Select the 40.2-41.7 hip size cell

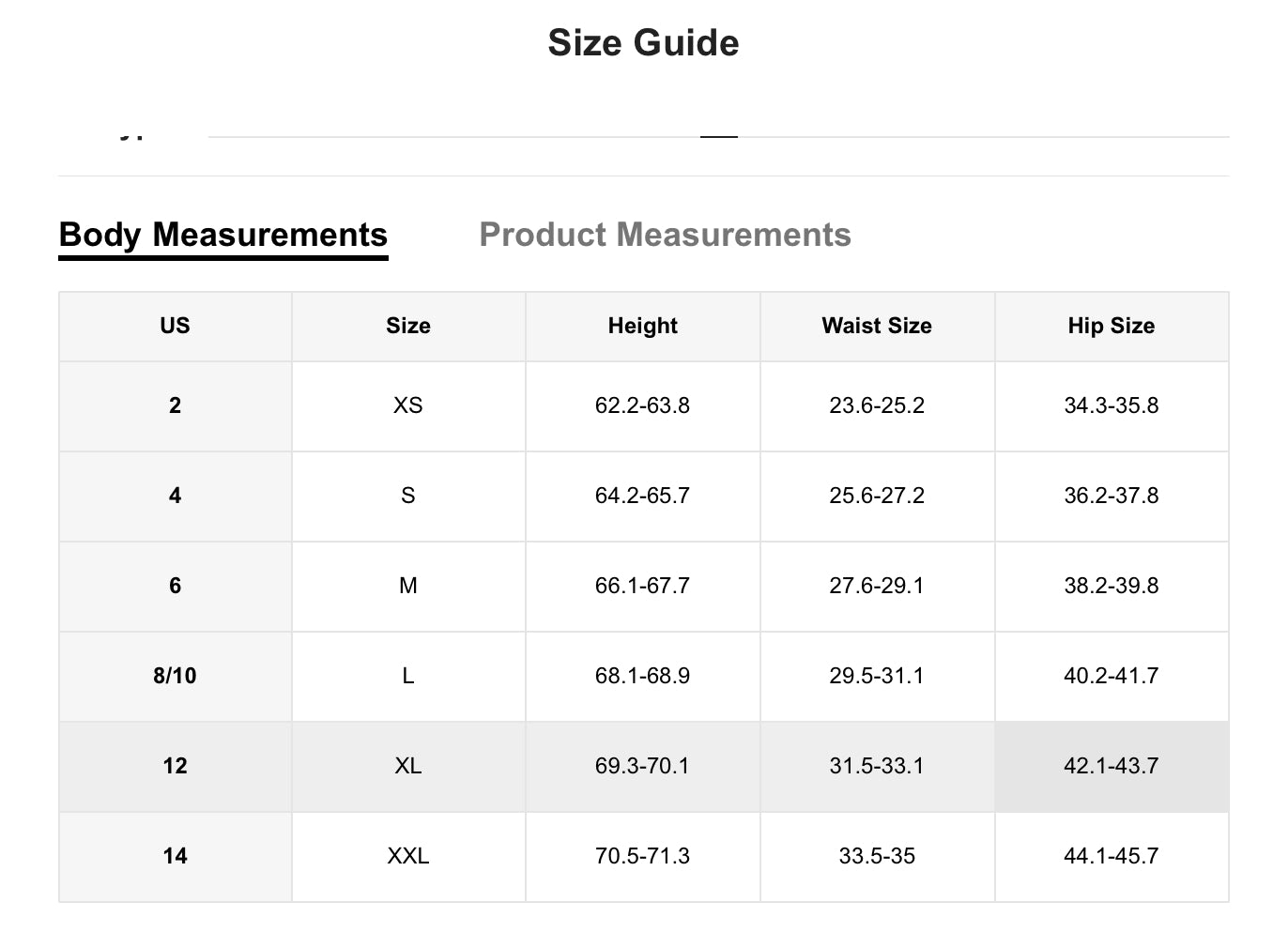[1111, 676]
